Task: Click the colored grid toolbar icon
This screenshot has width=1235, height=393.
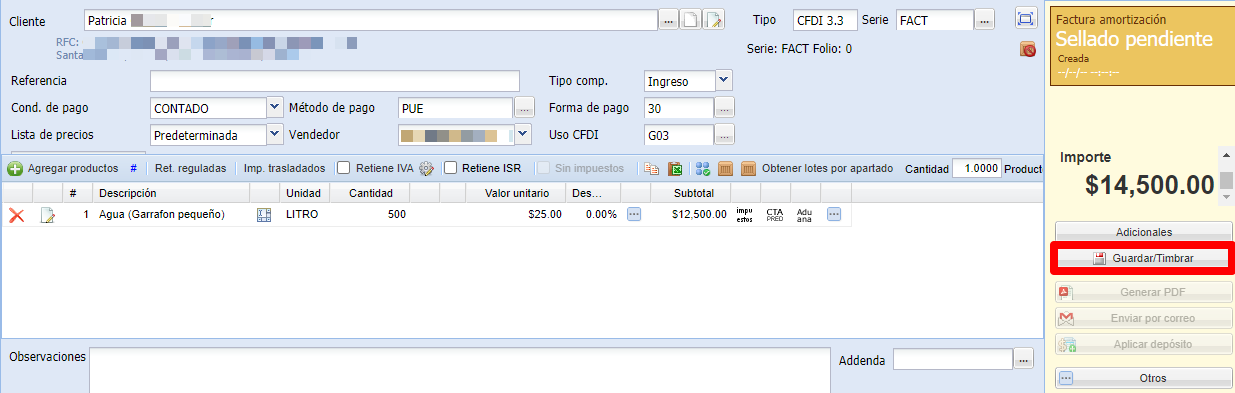Action: coord(702,169)
